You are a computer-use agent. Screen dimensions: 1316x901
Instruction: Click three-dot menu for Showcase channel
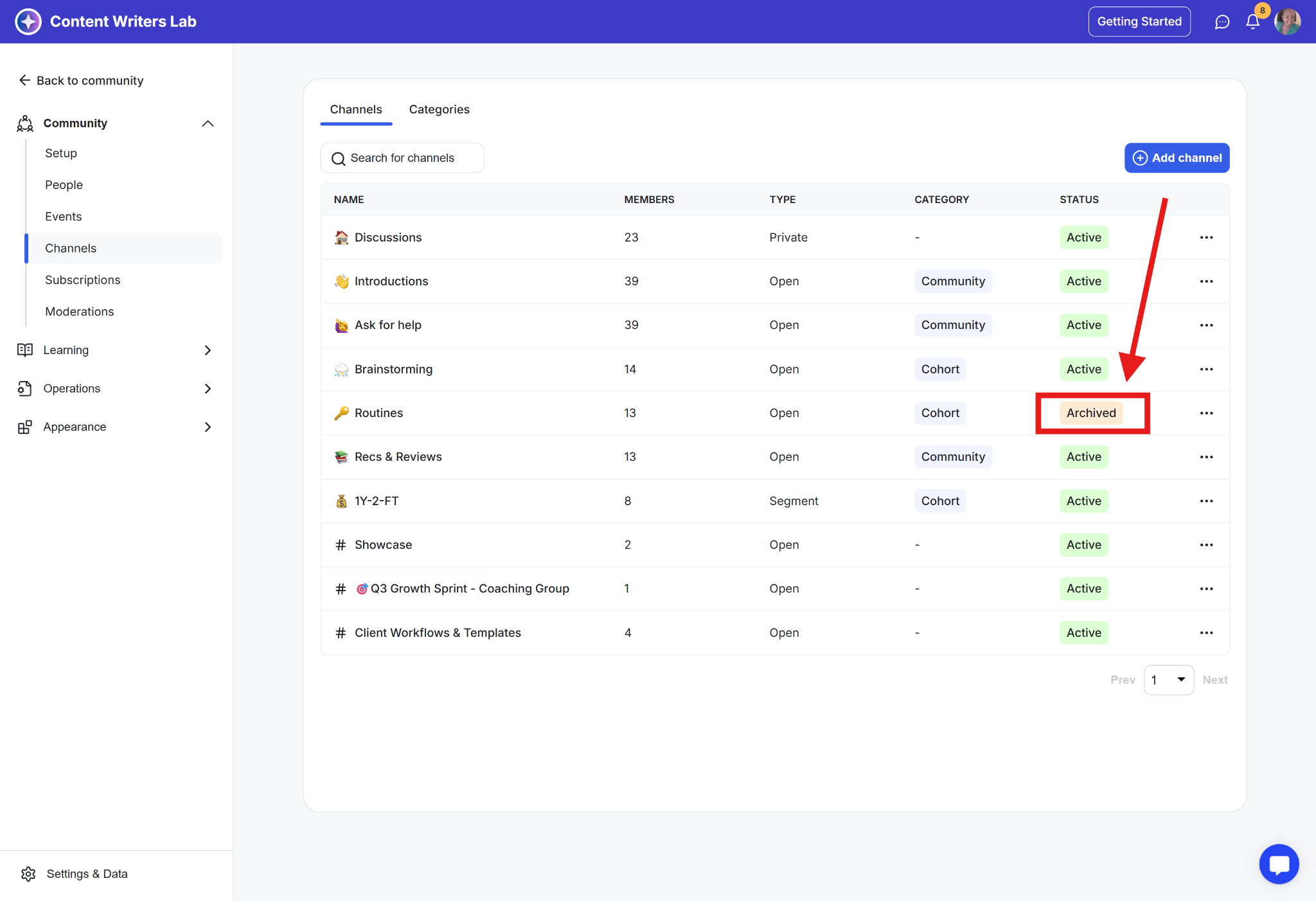tap(1206, 545)
